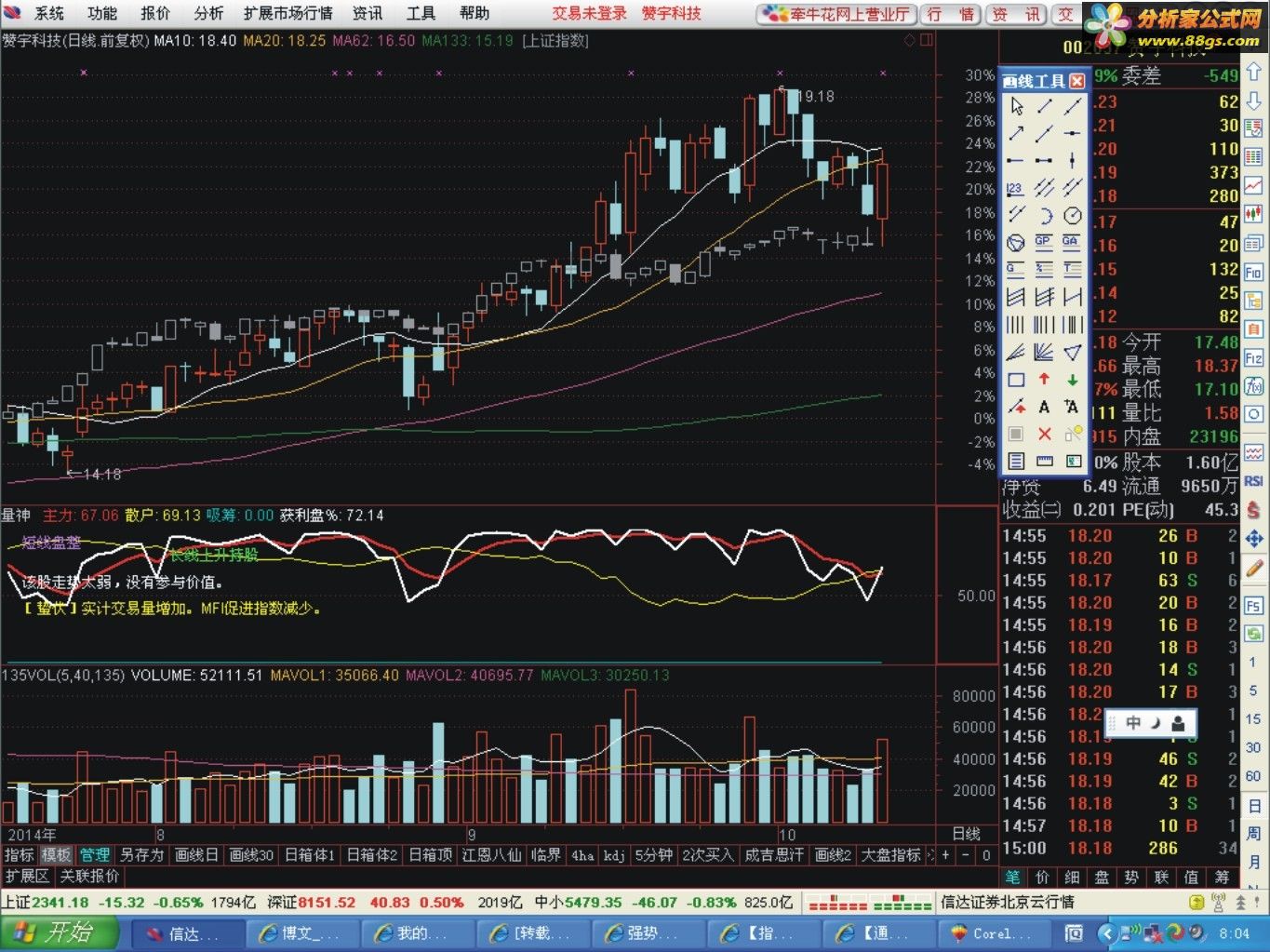Select the kdj template tab
Image resolution: width=1270 pixels, height=952 pixels.
pos(614,855)
